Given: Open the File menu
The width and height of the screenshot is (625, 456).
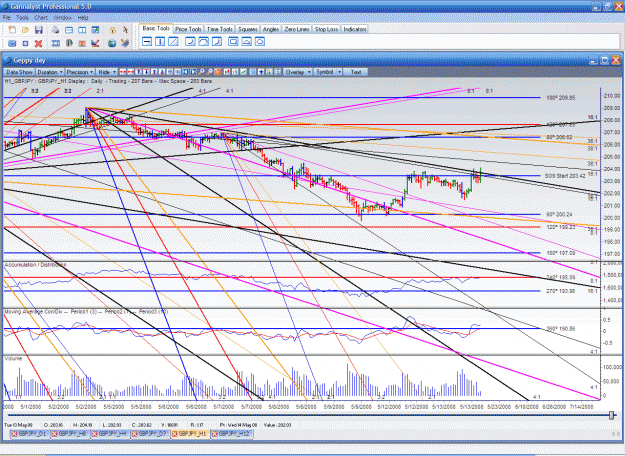Looking at the screenshot, I should tap(6, 18).
